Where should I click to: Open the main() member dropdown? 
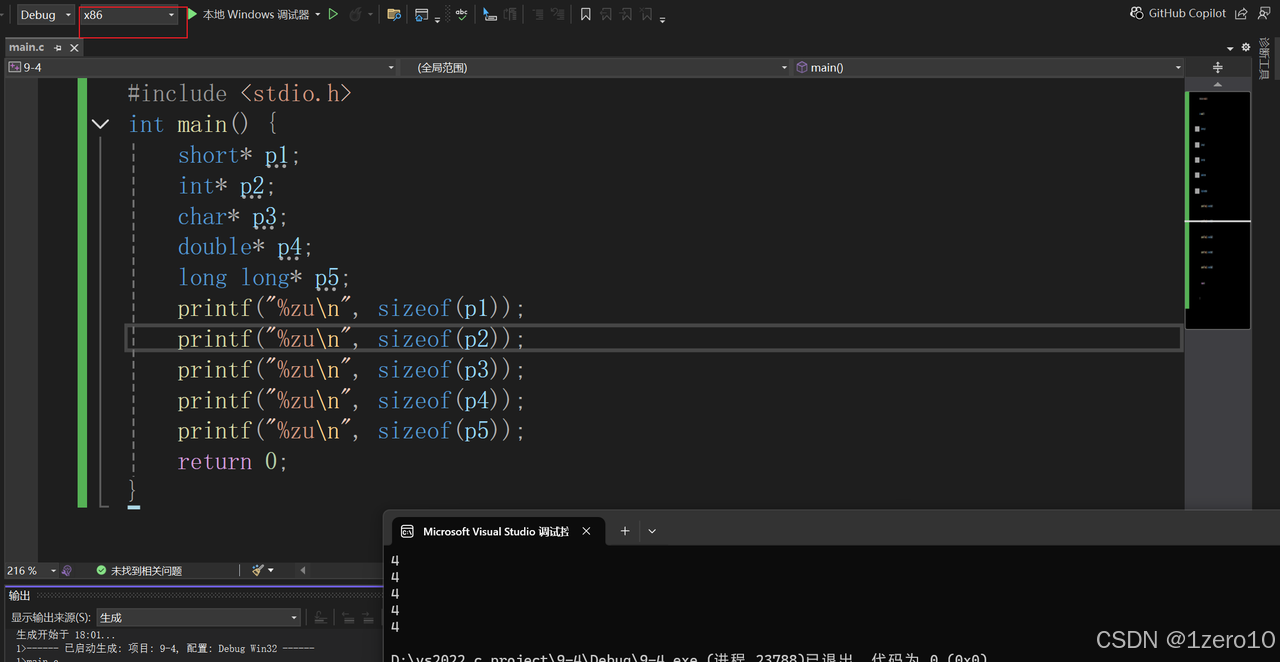click(988, 67)
